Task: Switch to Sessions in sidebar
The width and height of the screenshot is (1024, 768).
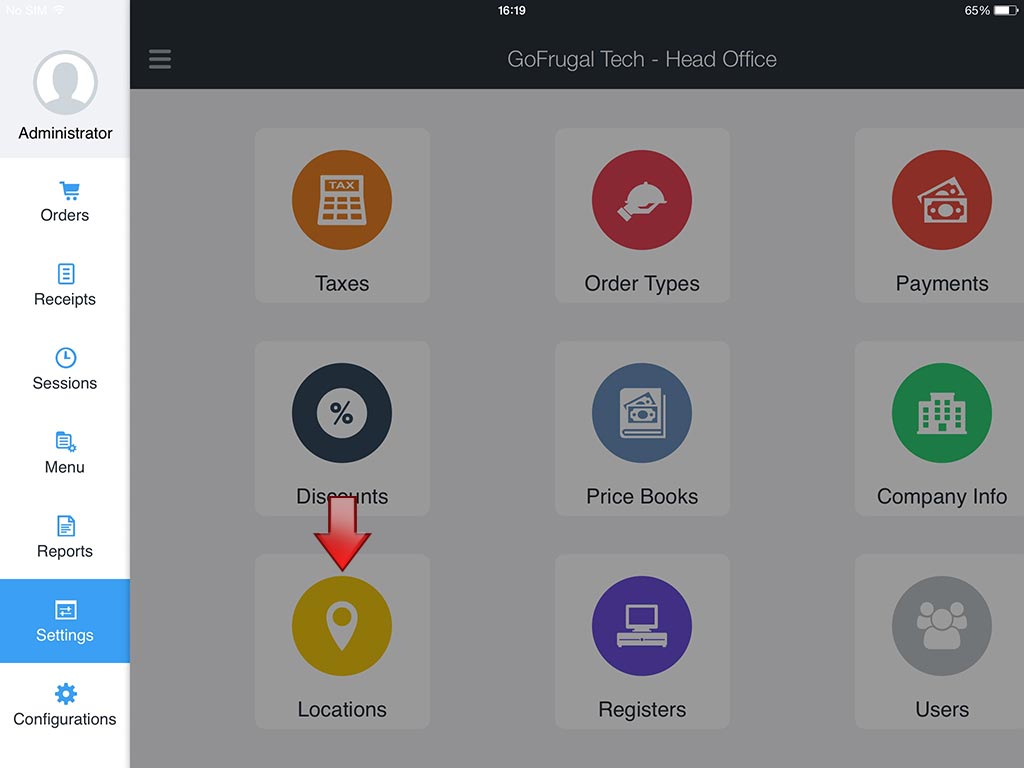Action: click(65, 370)
